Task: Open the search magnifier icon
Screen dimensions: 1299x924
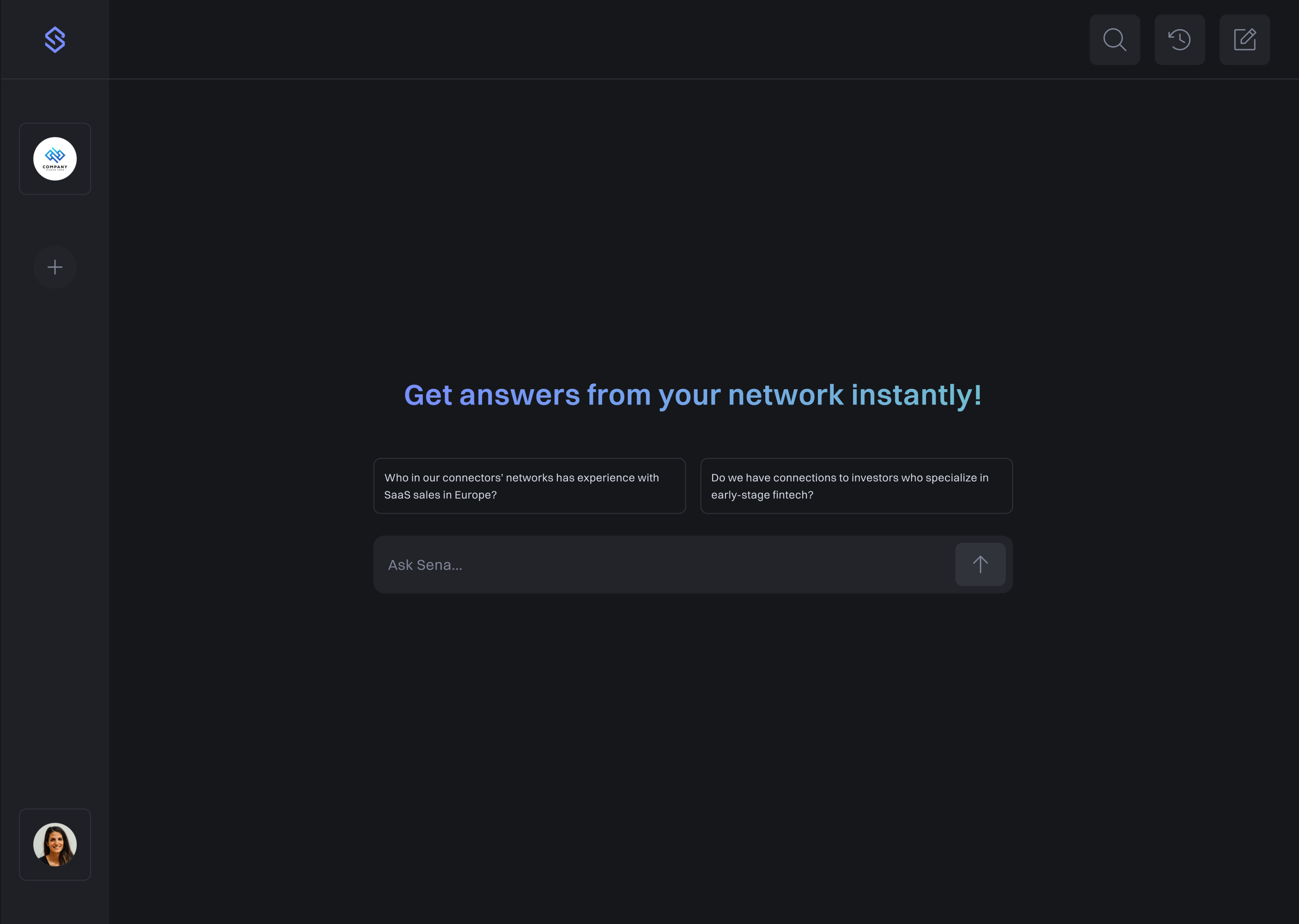Action: (1114, 40)
